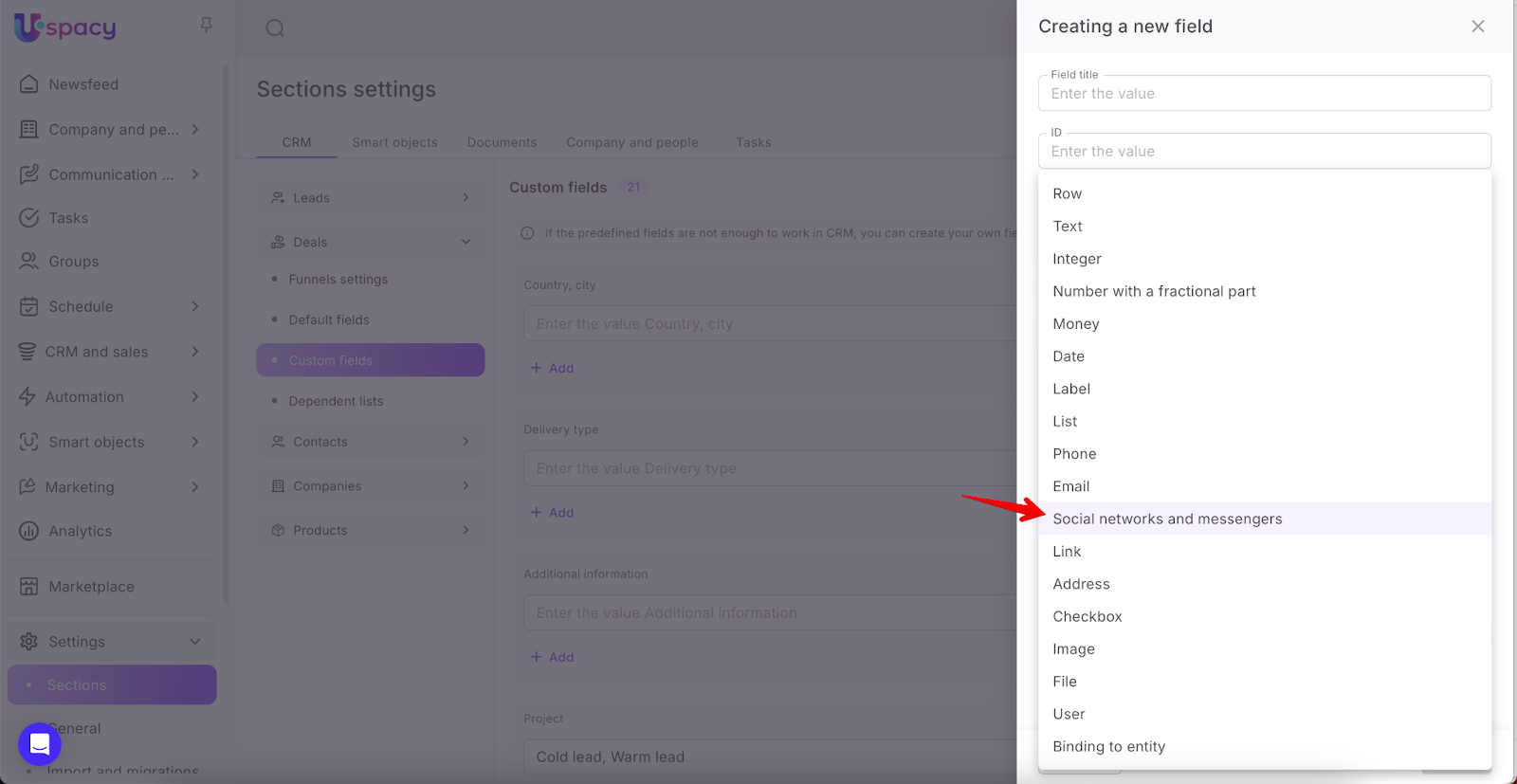Click the pin sidebar icon
1517x784 pixels.
coord(206,26)
